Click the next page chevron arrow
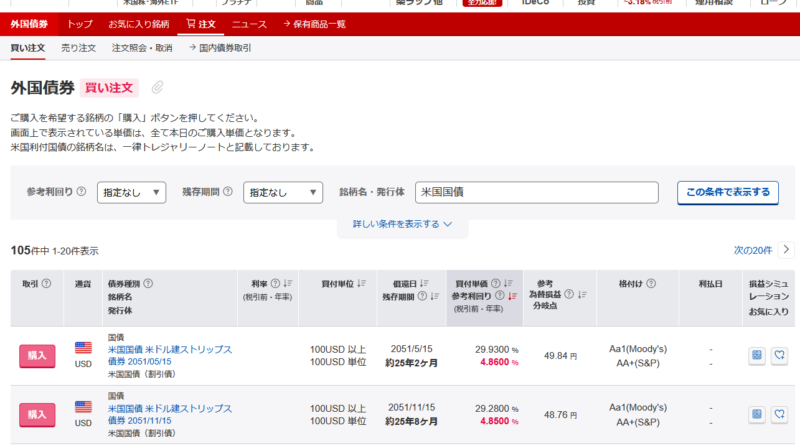Viewport: 800px width, 446px height. tap(786, 250)
